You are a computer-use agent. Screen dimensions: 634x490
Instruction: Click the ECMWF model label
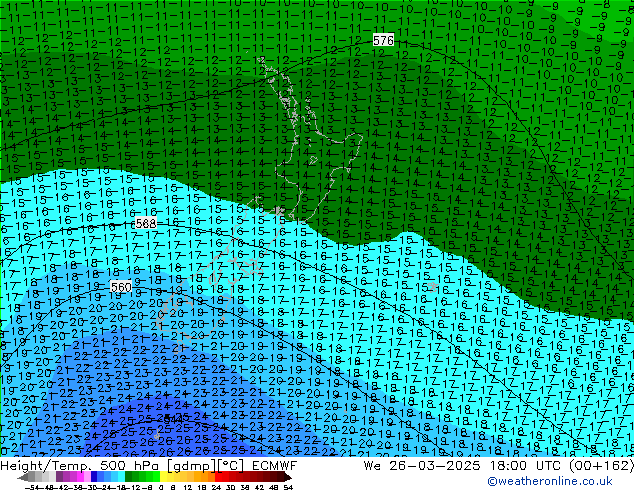[275, 466]
